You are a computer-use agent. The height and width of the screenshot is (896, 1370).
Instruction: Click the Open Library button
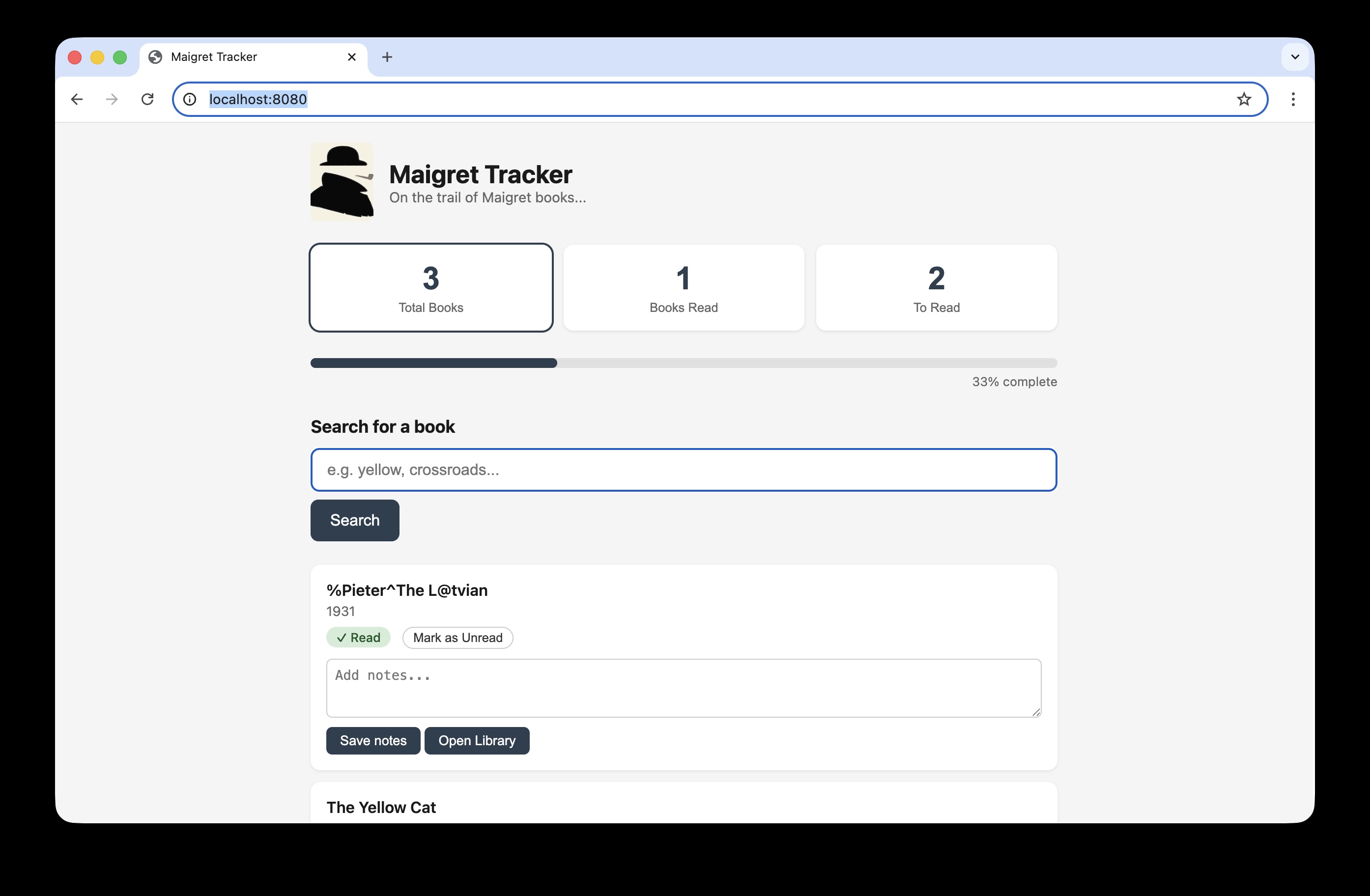477,741
